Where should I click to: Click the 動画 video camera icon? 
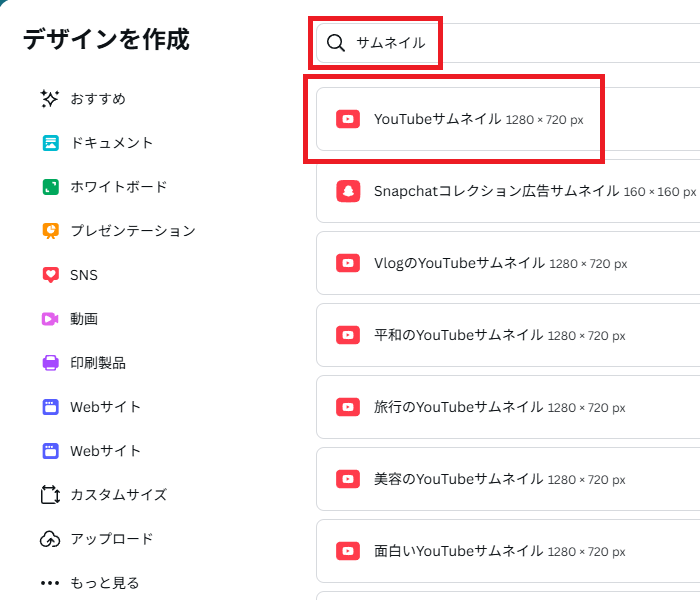50,319
